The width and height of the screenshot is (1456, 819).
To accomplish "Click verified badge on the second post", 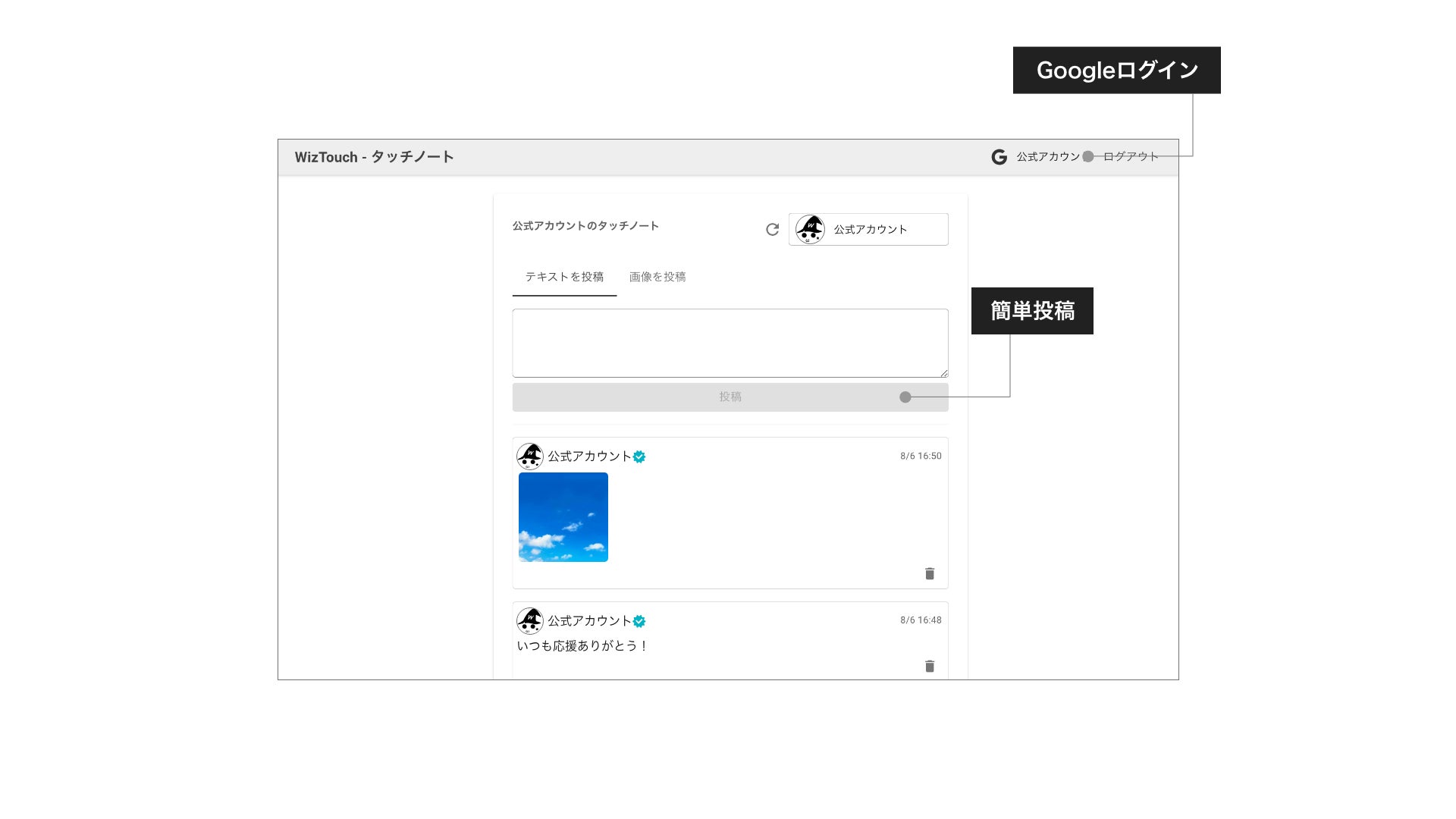I will 639,621.
